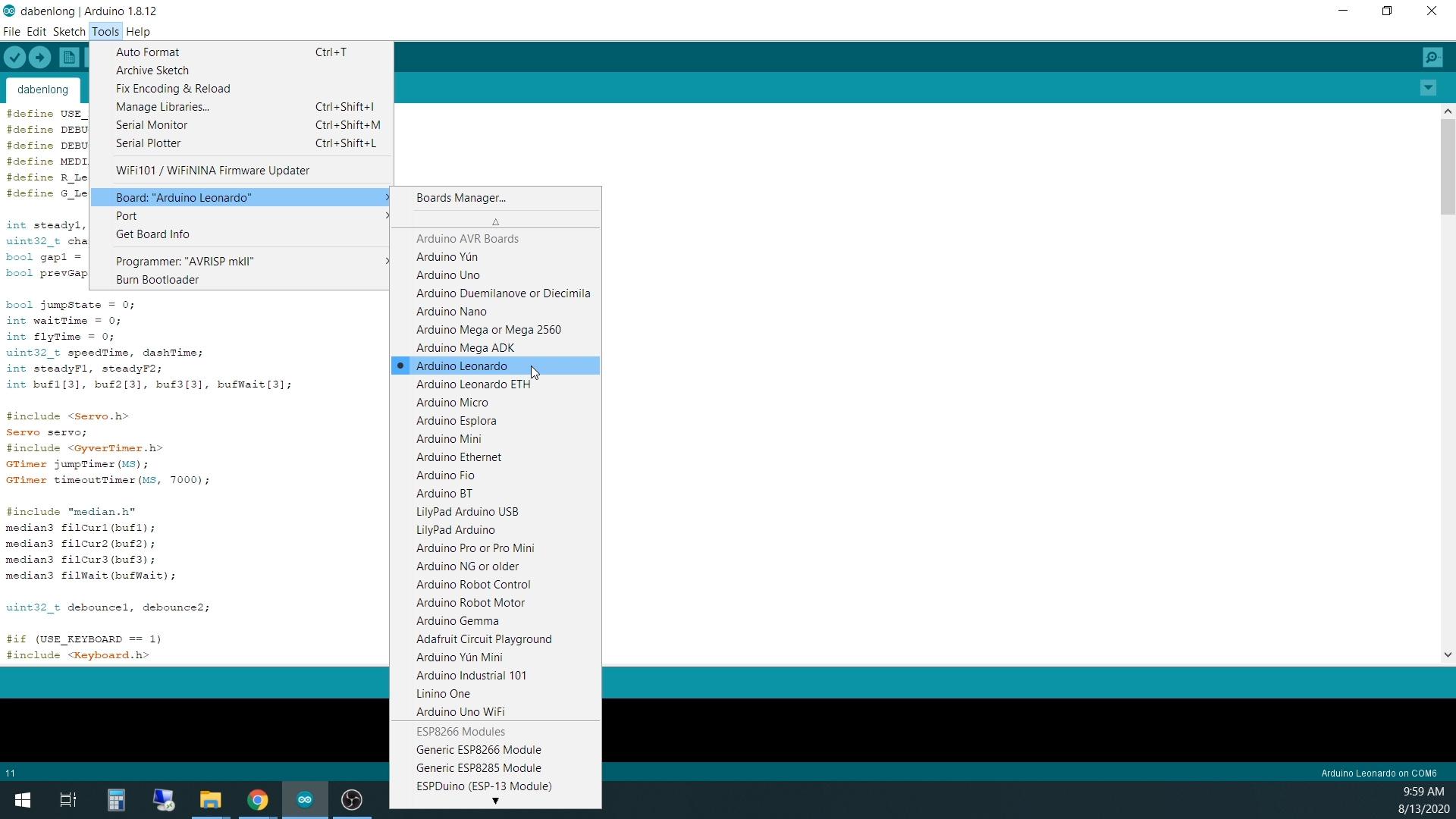Click Manage Libraries menu item
This screenshot has width=1456, height=819.
[162, 106]
